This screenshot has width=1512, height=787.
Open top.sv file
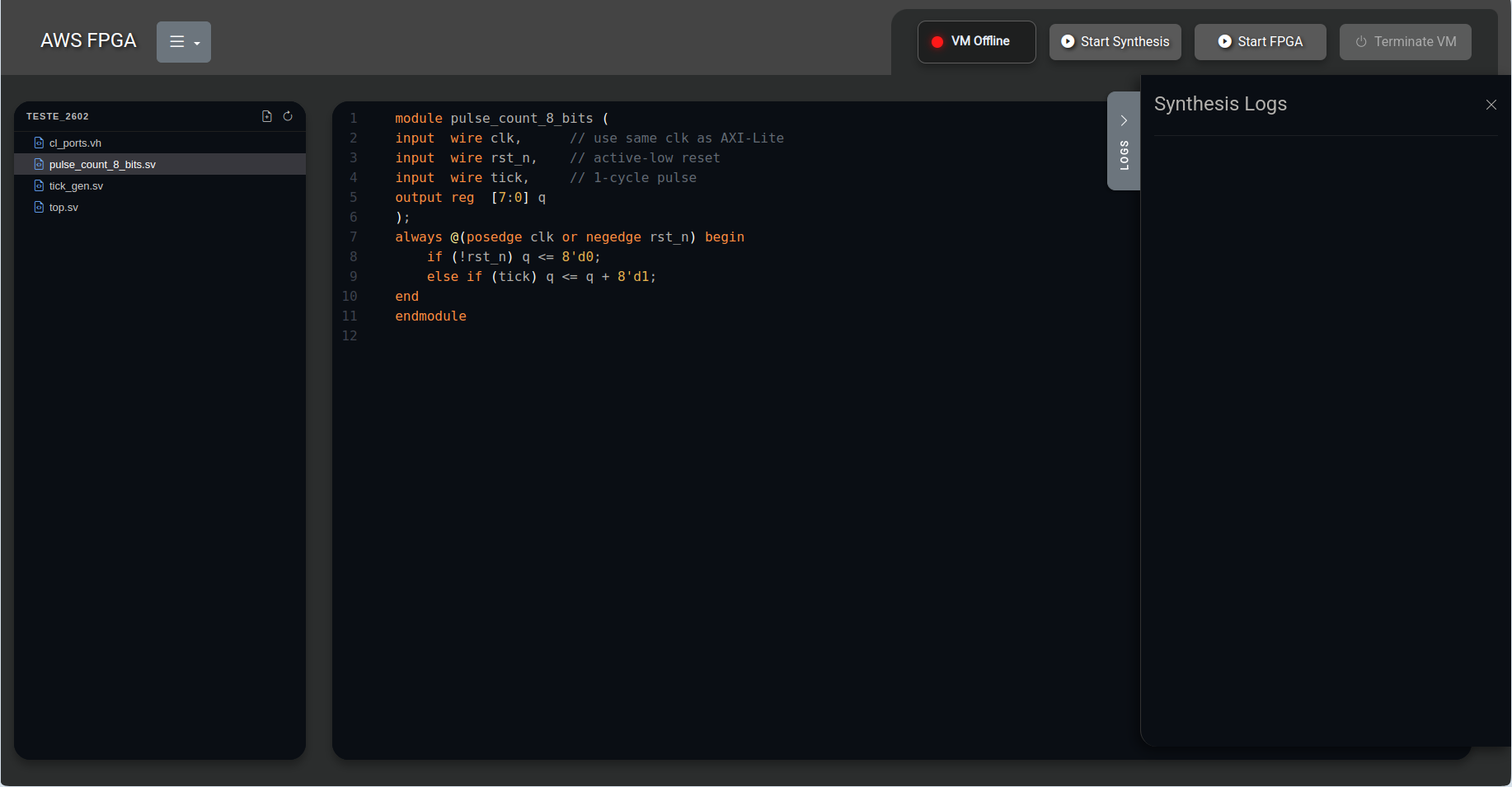coord(160,207)
